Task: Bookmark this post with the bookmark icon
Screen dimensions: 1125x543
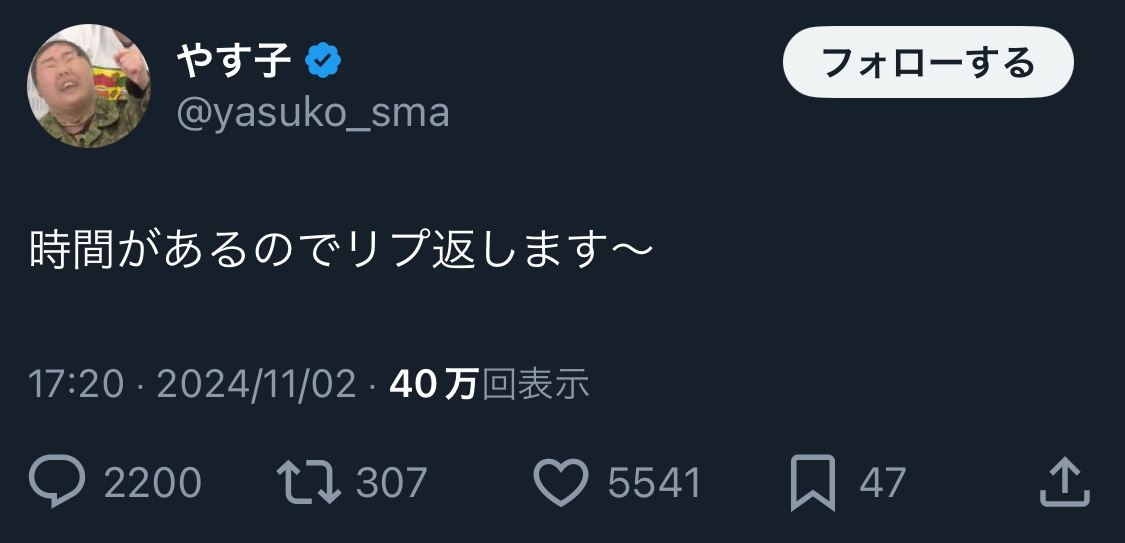Action: pos(813,483)
